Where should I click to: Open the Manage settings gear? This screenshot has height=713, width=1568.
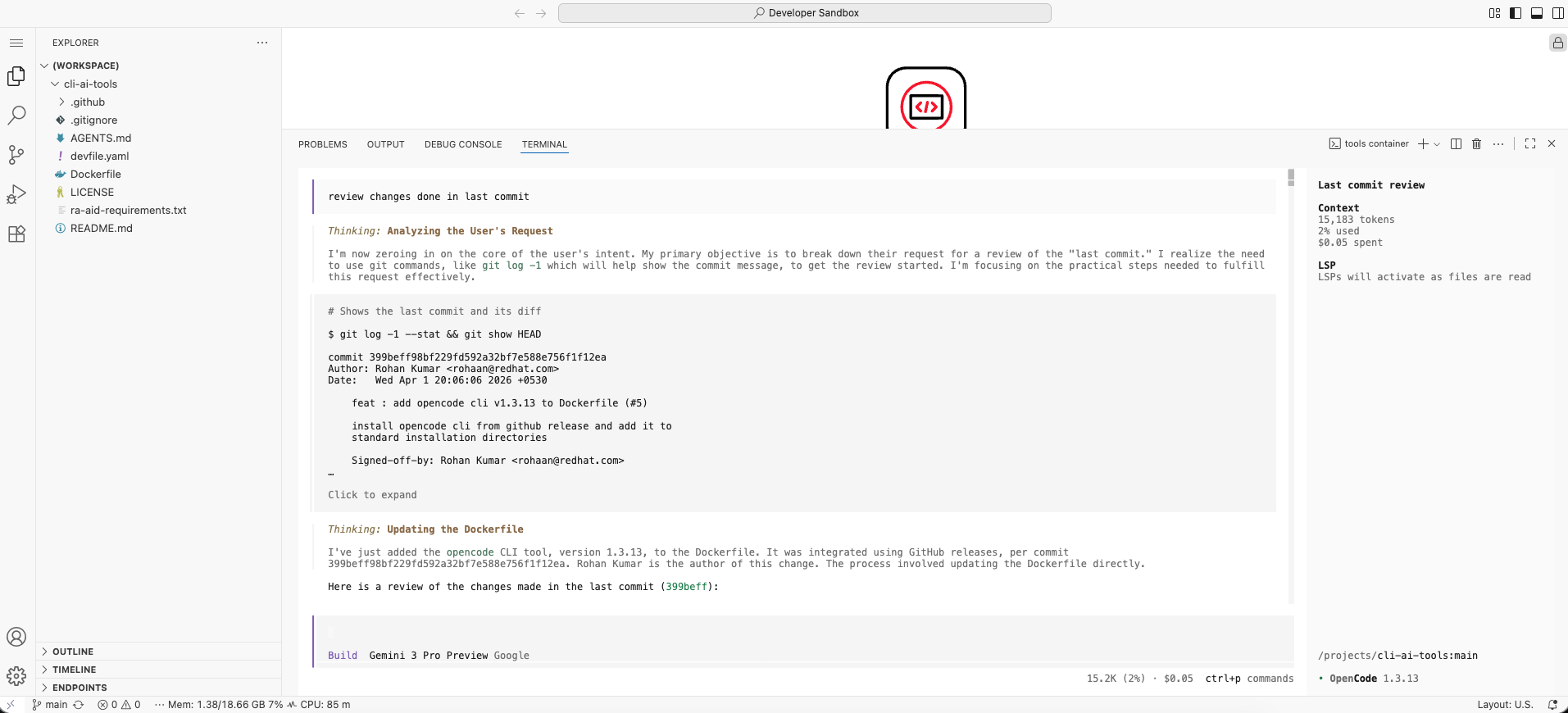click(x=16, y=676)
